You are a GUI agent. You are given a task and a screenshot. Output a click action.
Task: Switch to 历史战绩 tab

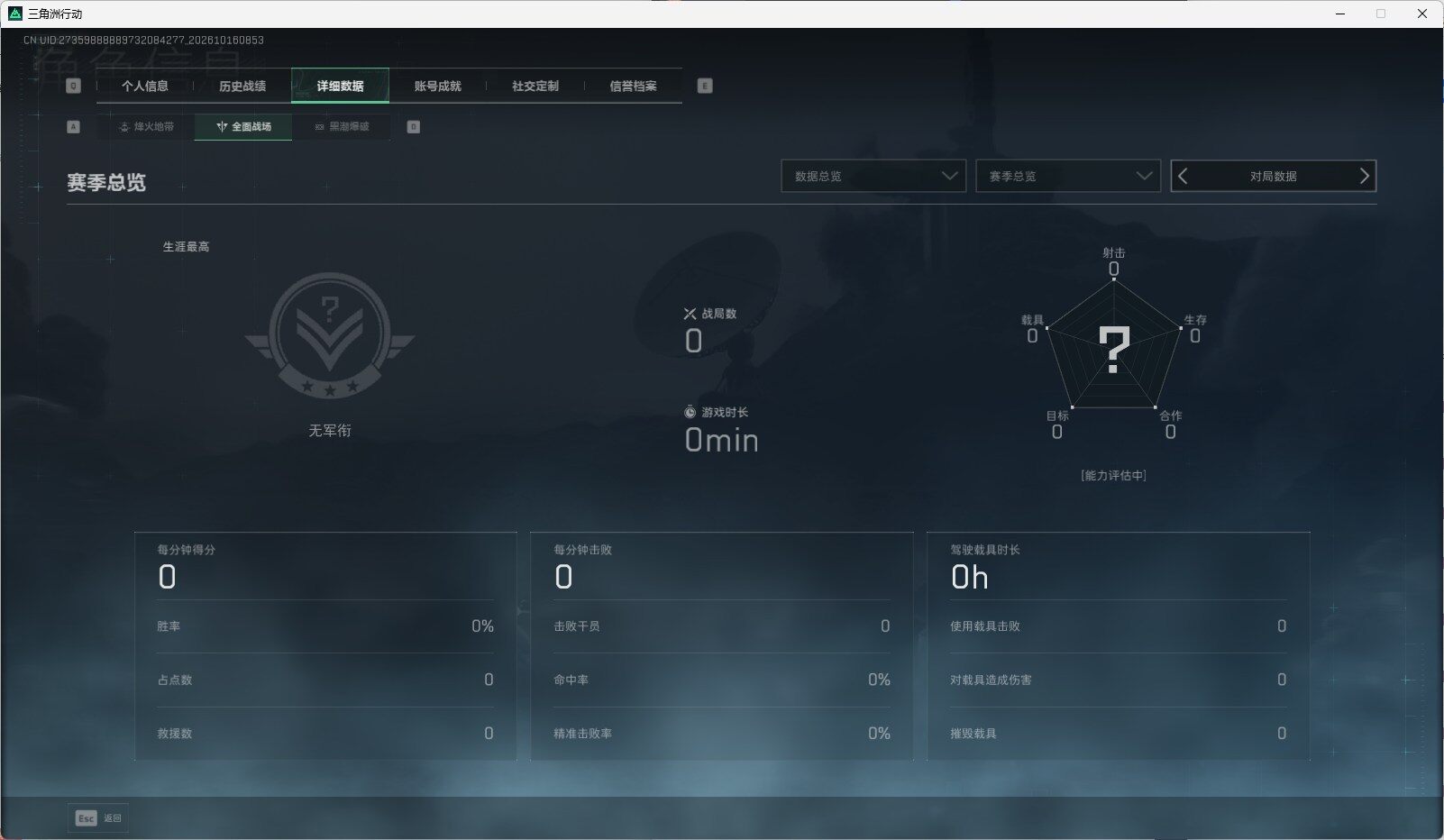click(242, 86)
